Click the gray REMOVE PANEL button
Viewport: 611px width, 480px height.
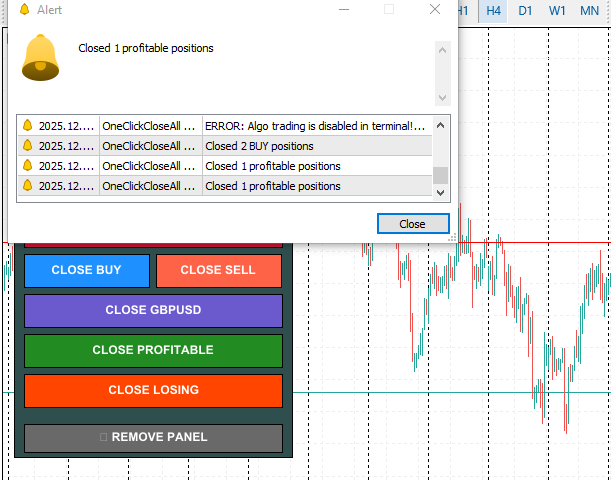pyautogui.click(x=153, y=437)
